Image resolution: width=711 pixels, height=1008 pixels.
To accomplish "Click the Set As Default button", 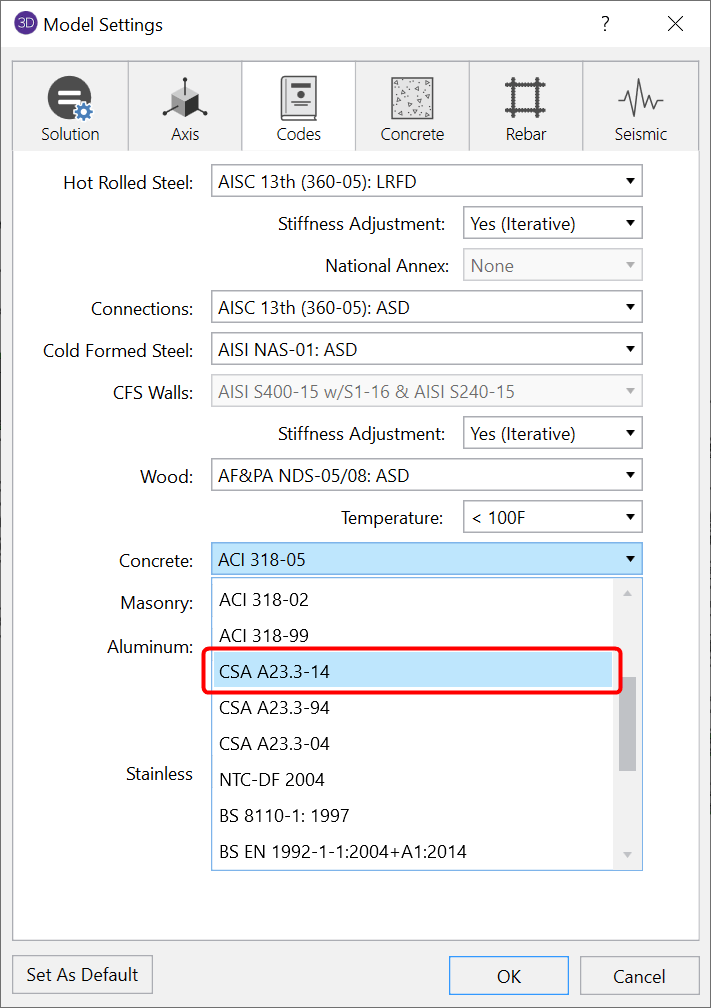I will coord(81,974).
